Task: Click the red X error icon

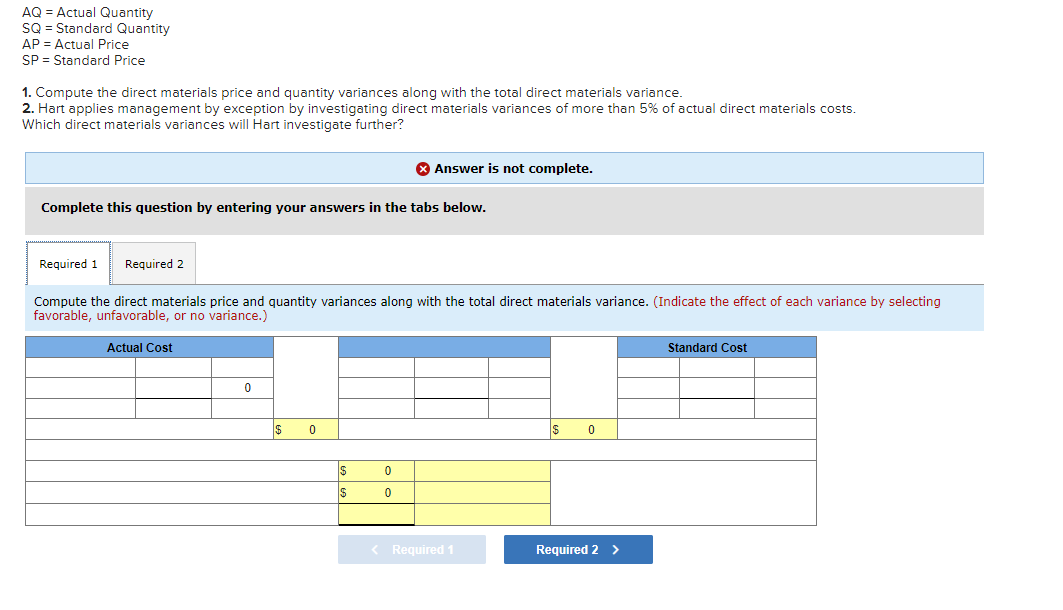Action: 423,168
